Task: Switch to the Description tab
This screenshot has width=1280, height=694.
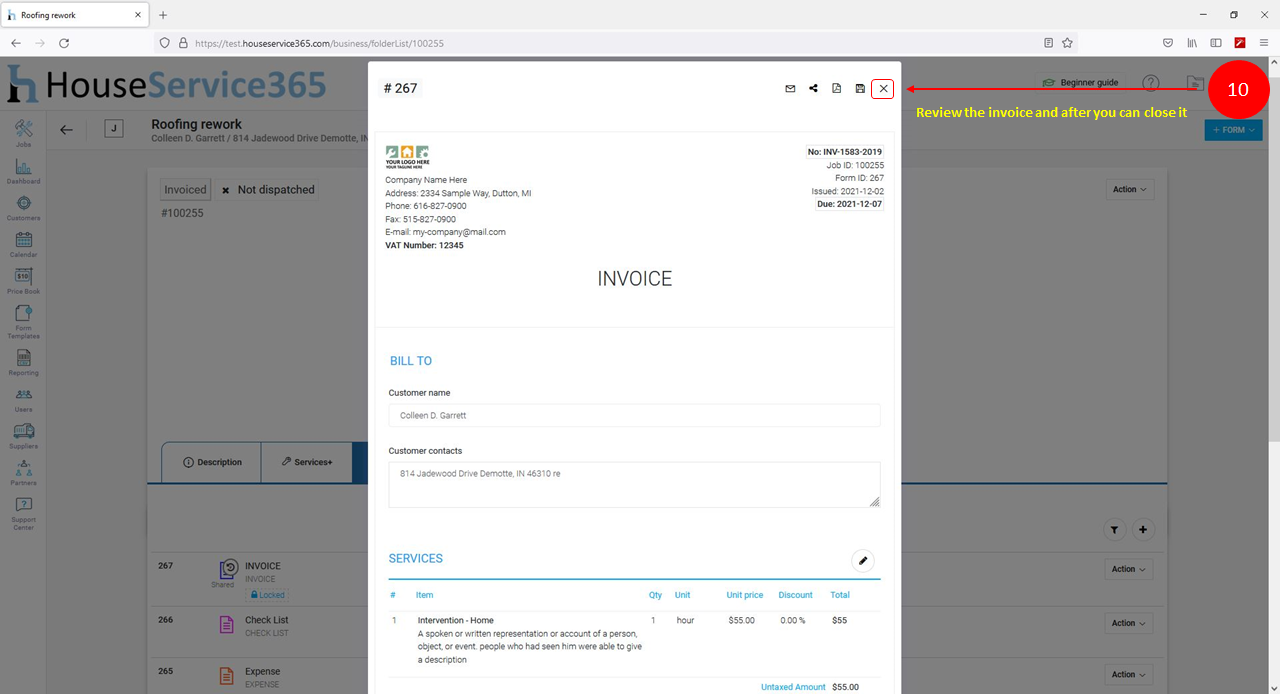Action: click(x=212, y=462)
